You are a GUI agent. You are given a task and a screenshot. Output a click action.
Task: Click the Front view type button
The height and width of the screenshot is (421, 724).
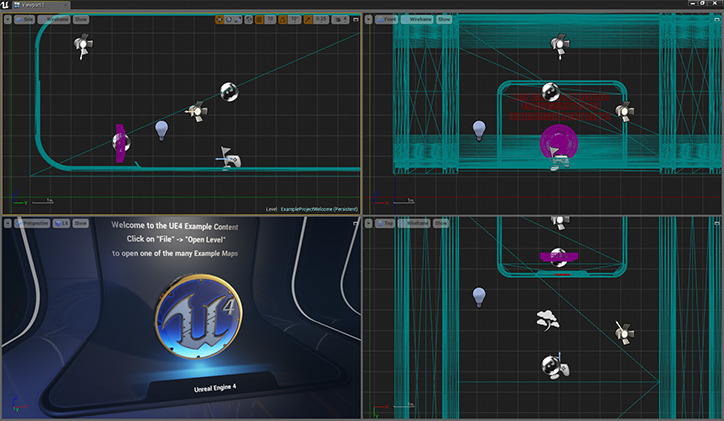[386, 19]
